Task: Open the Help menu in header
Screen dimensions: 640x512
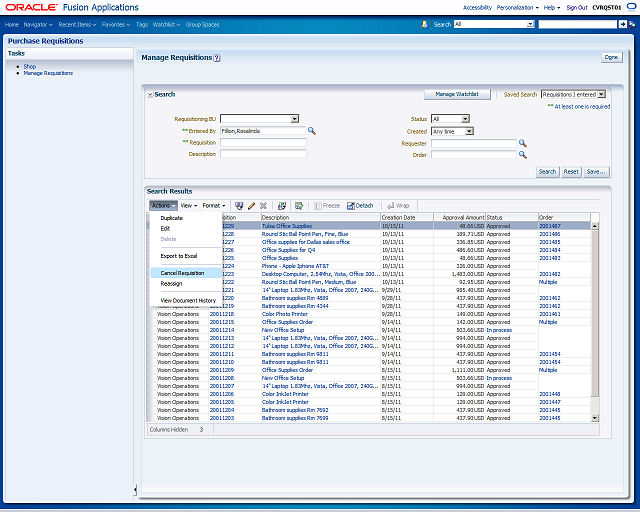Action: point(551,7)
